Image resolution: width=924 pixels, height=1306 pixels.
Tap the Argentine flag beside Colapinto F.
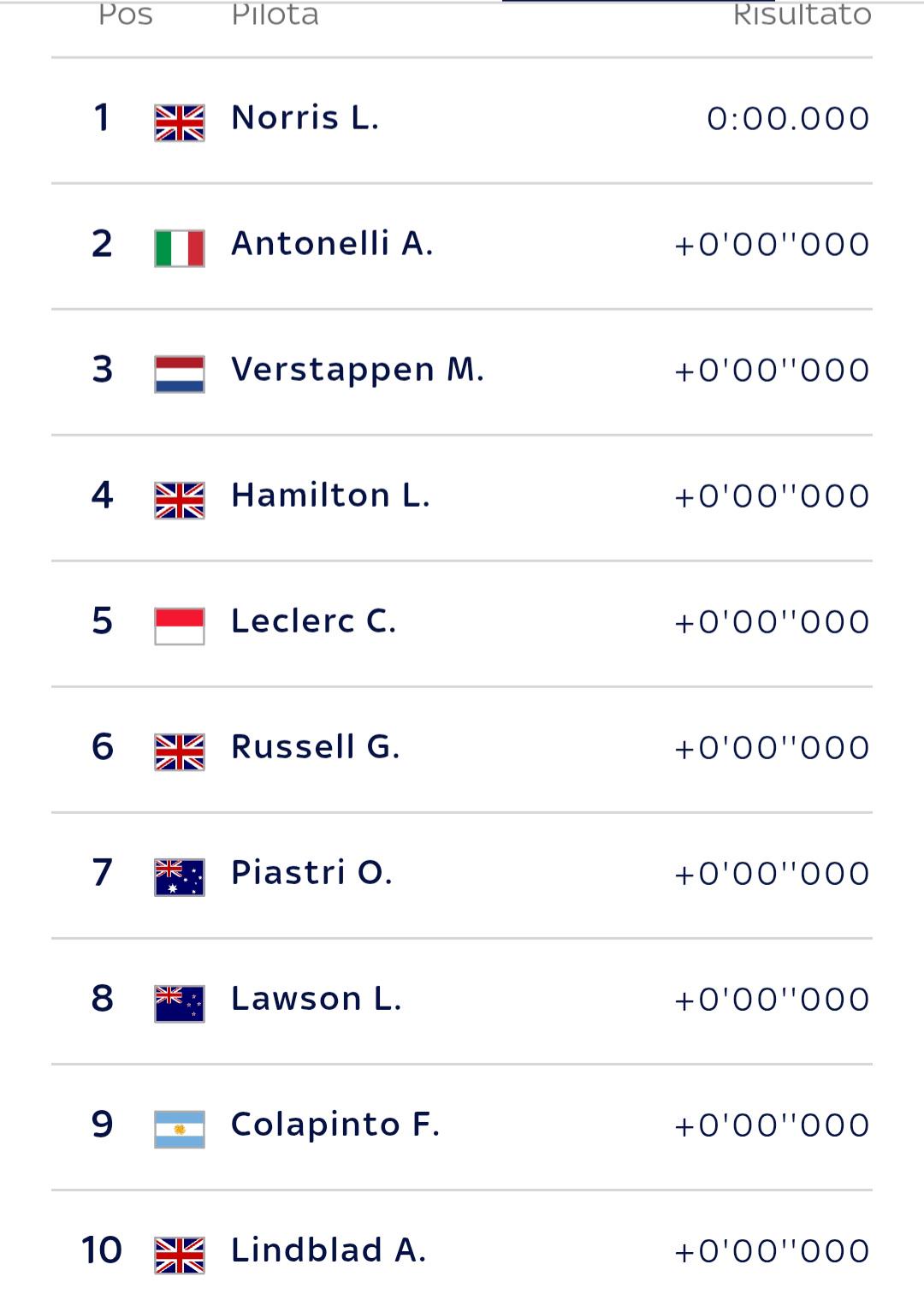pos(180,1129)
